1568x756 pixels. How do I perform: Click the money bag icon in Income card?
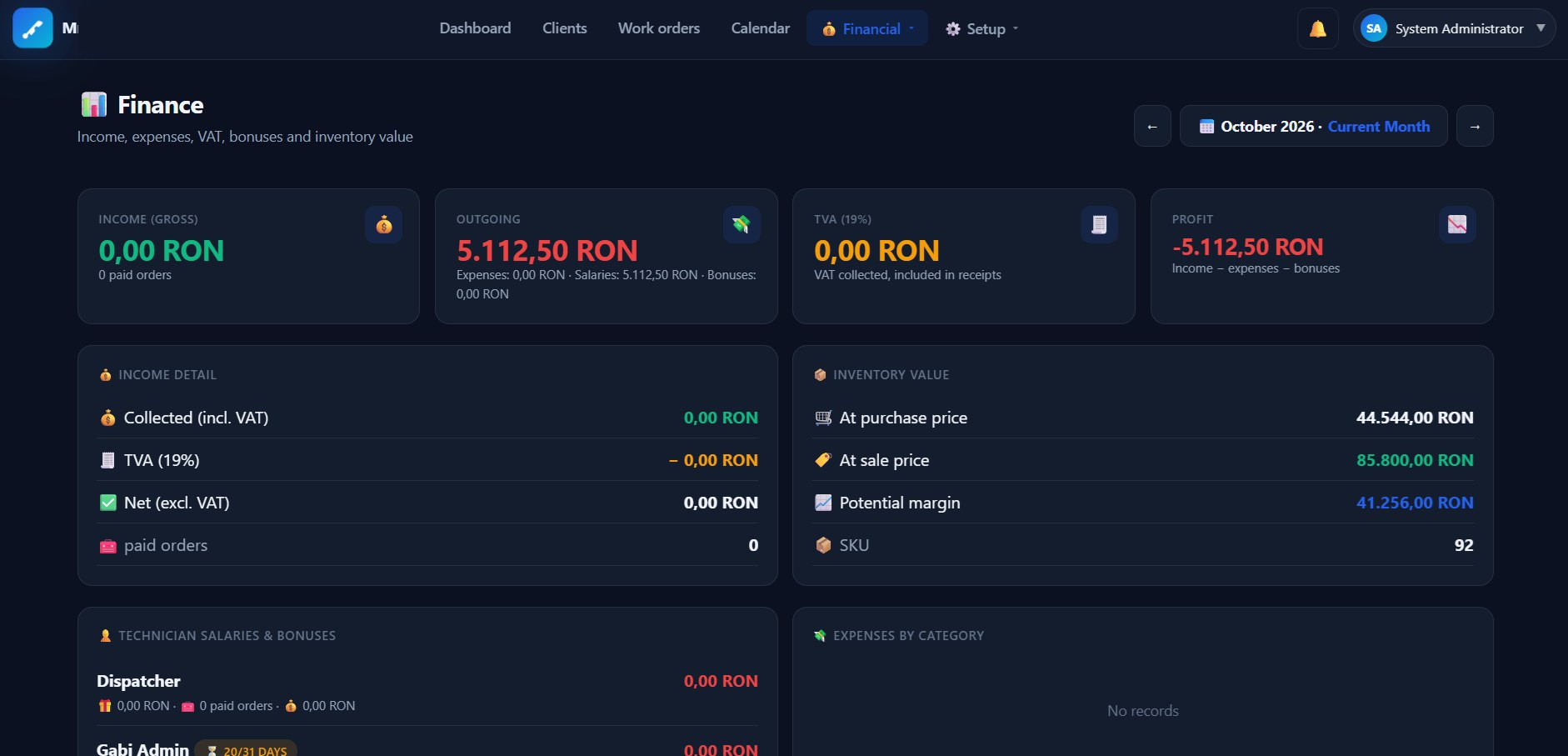[384, 224]
